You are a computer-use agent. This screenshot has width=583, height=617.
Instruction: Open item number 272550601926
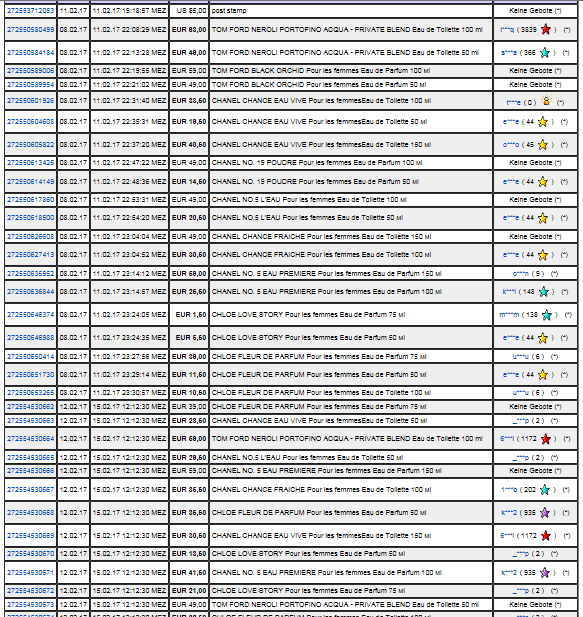[x=31, y=101]
